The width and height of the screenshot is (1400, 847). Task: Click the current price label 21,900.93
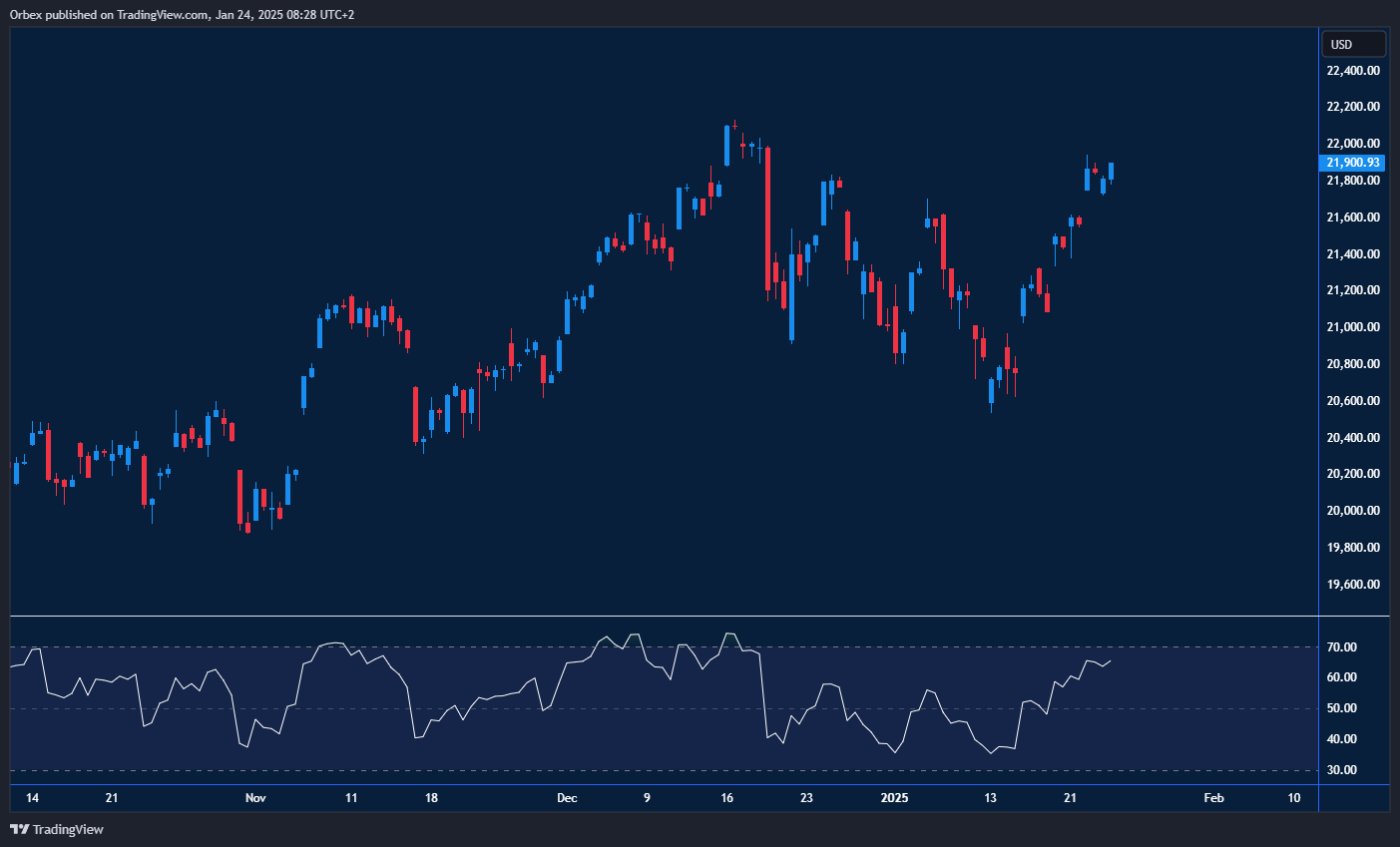[x=1353, y=163]
